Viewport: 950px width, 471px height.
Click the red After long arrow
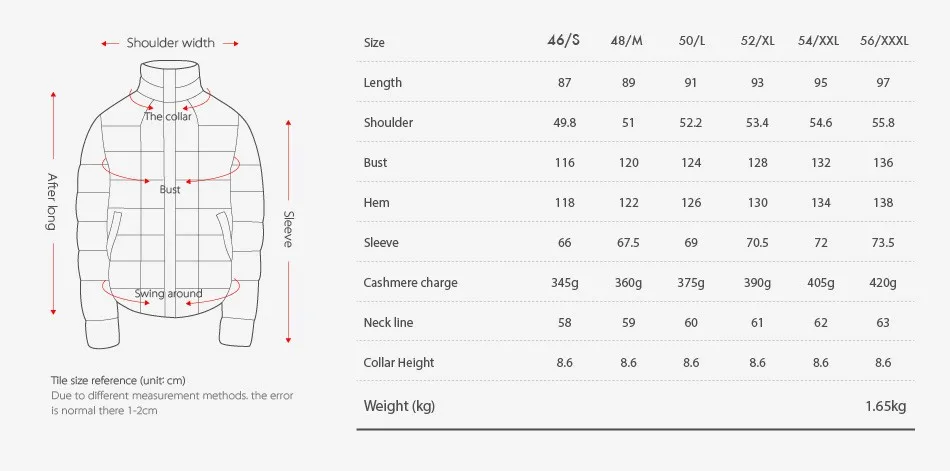coord(53,204)
